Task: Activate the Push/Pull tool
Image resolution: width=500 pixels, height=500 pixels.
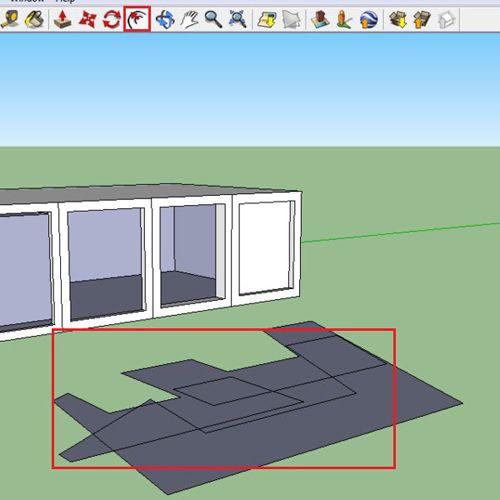Action: tap(63, 19)
